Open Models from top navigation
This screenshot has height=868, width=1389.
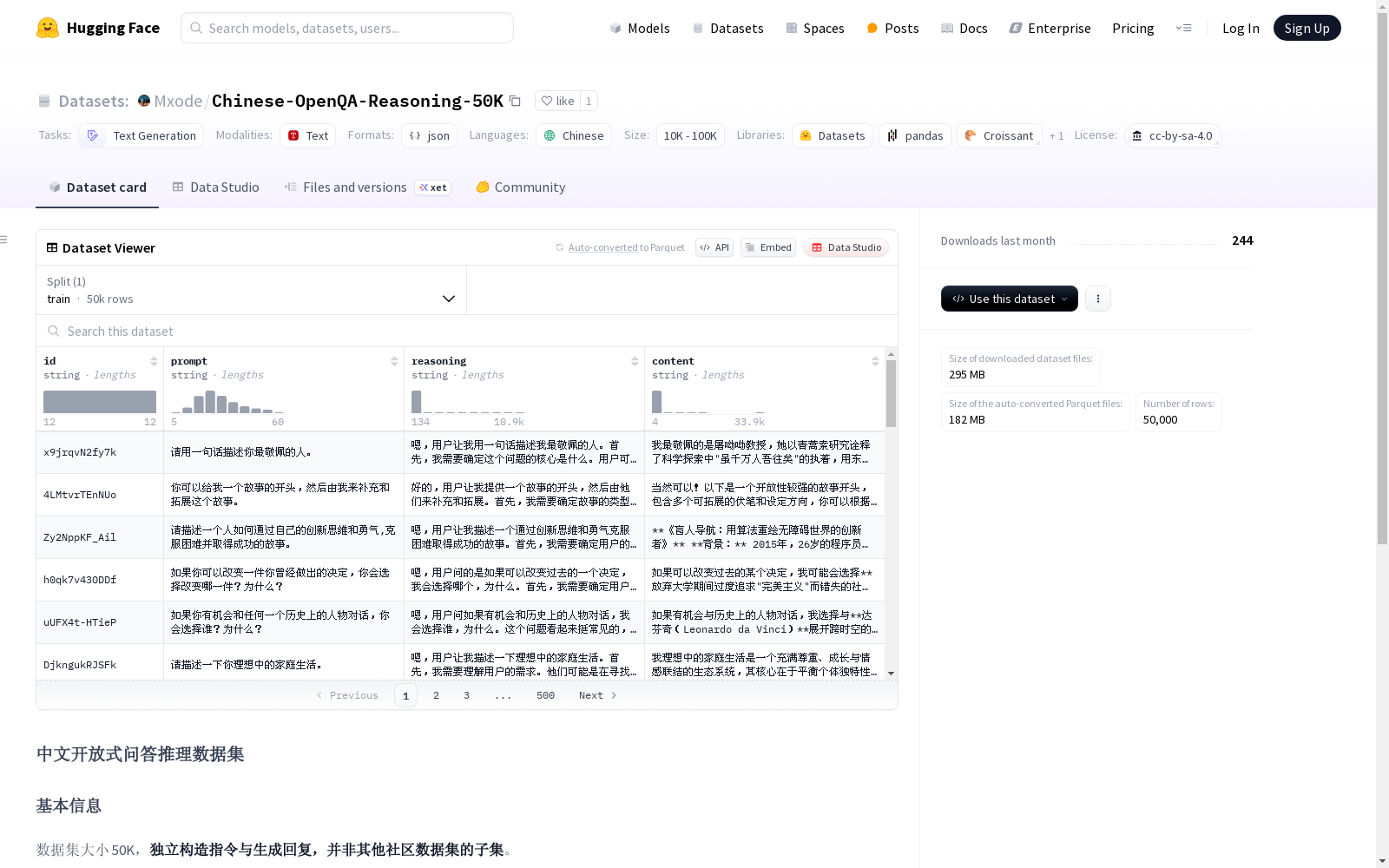click(x=640, y=28)
